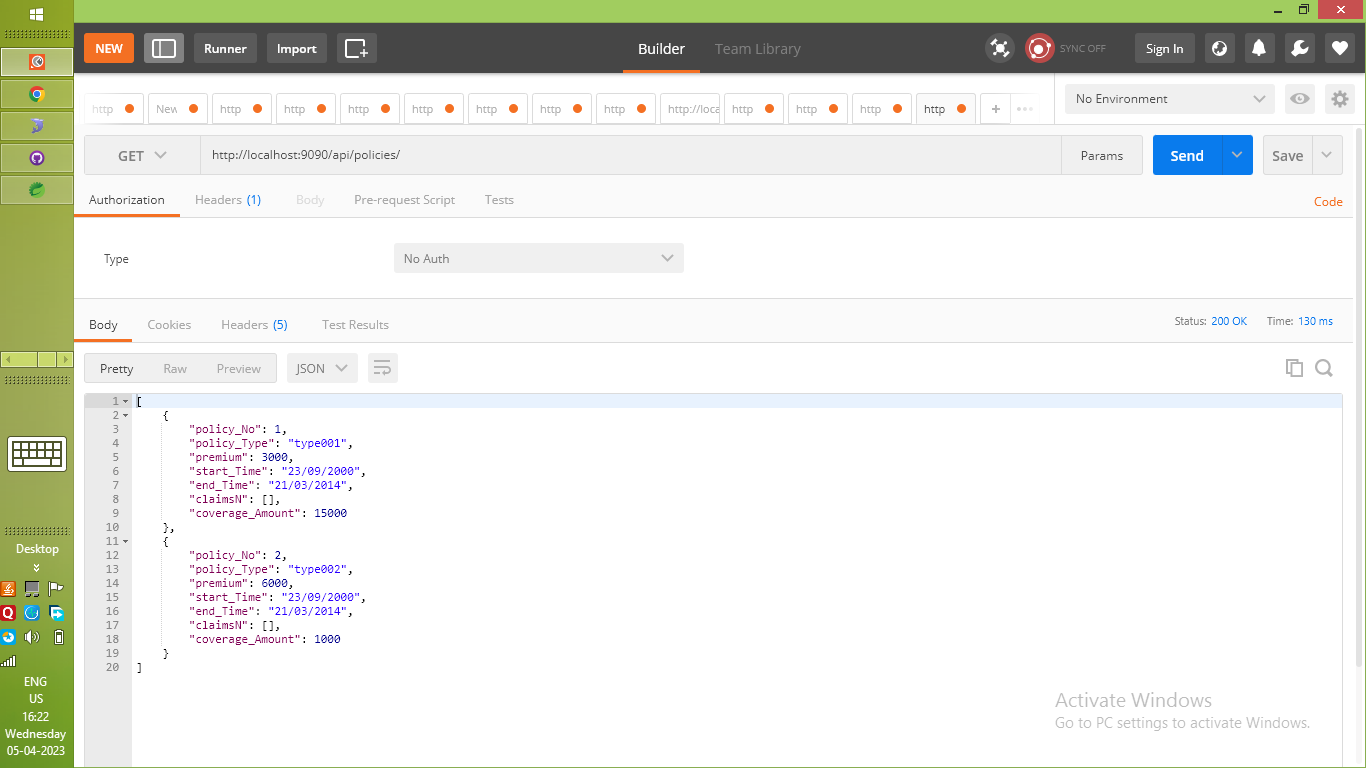Switch response view to Preview
This screenshot has width=1366, height=768.
point(239,368)
